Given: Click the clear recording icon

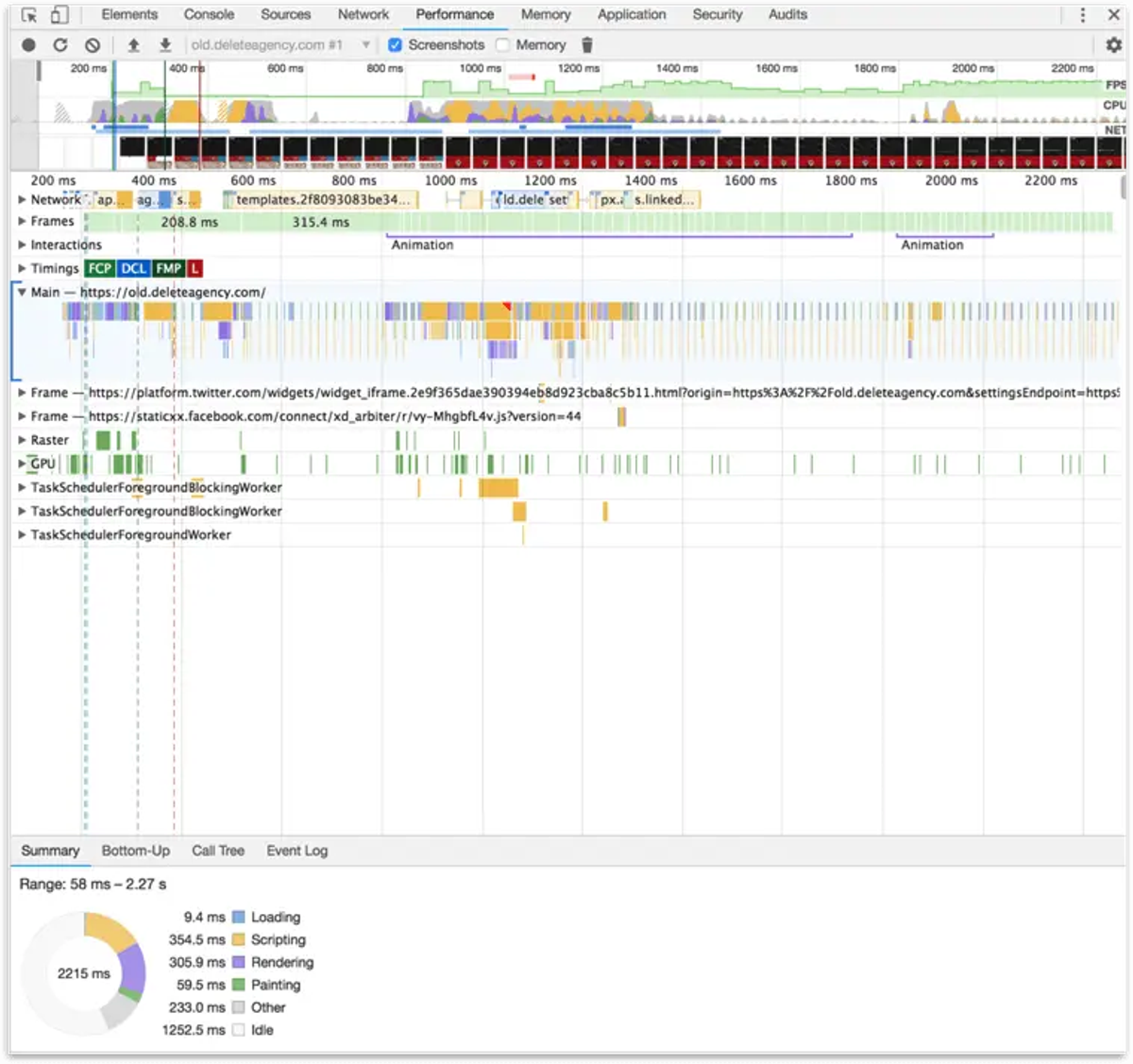Looking at the screenshot, I should 93,44.
